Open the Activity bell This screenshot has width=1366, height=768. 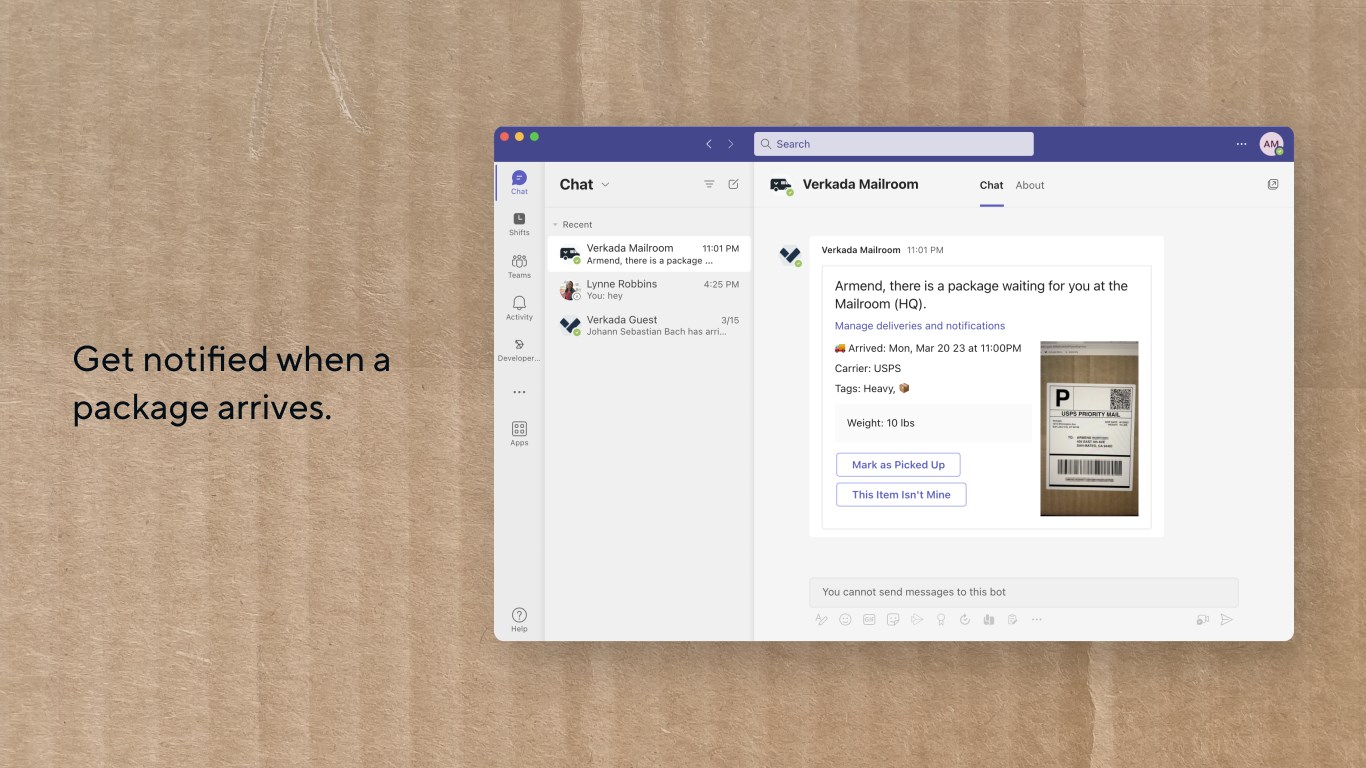(x=519, y=308)
